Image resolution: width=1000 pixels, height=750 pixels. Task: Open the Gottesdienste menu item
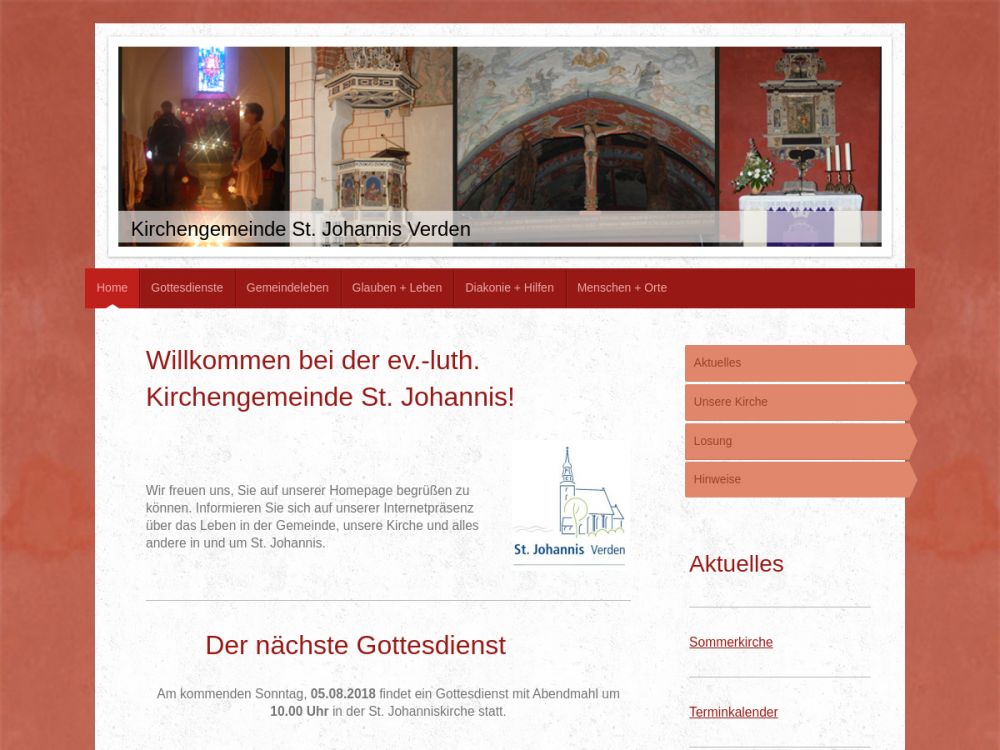(x=187, y=288)
